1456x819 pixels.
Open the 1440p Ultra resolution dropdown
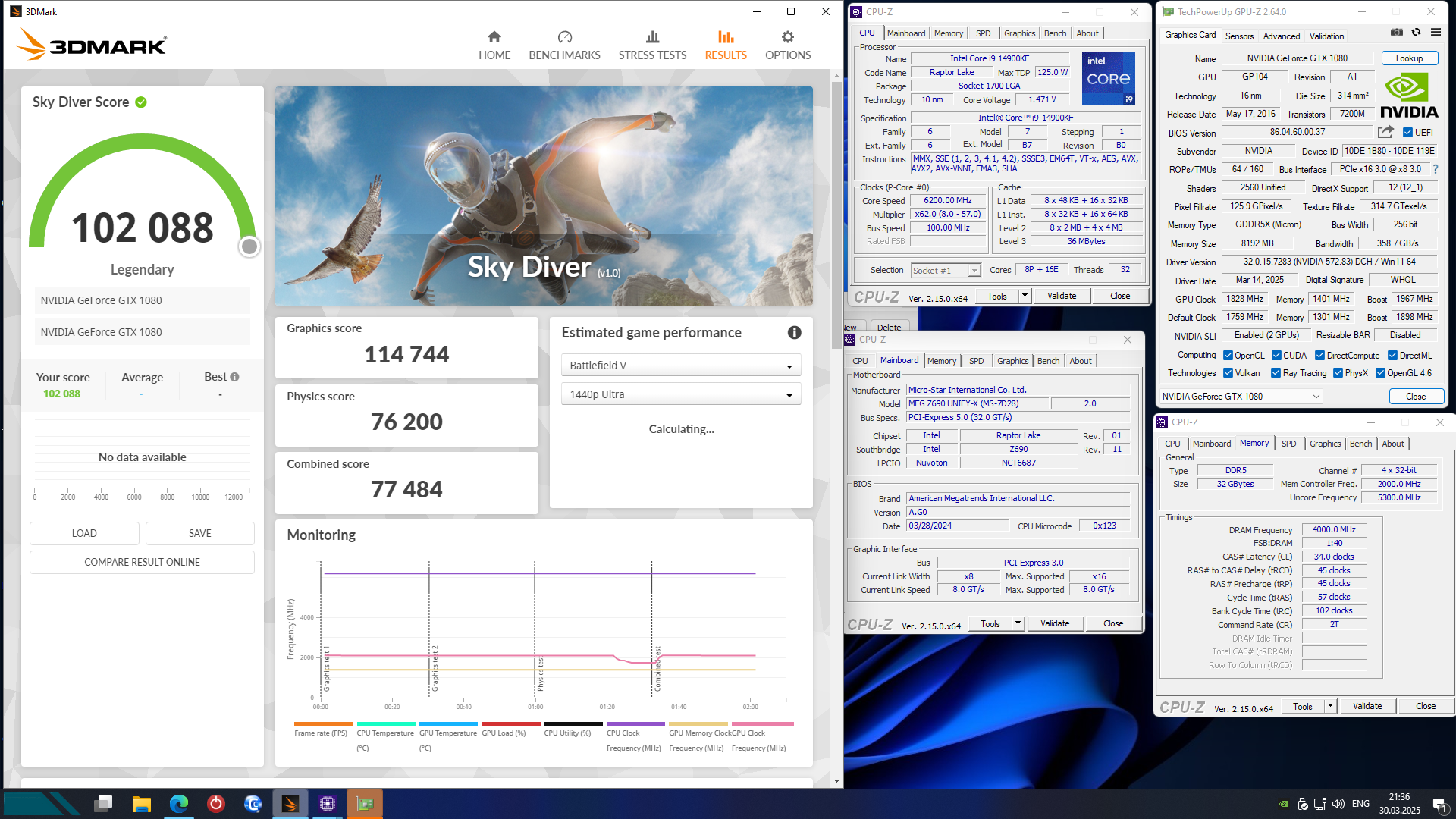(681, 394)
